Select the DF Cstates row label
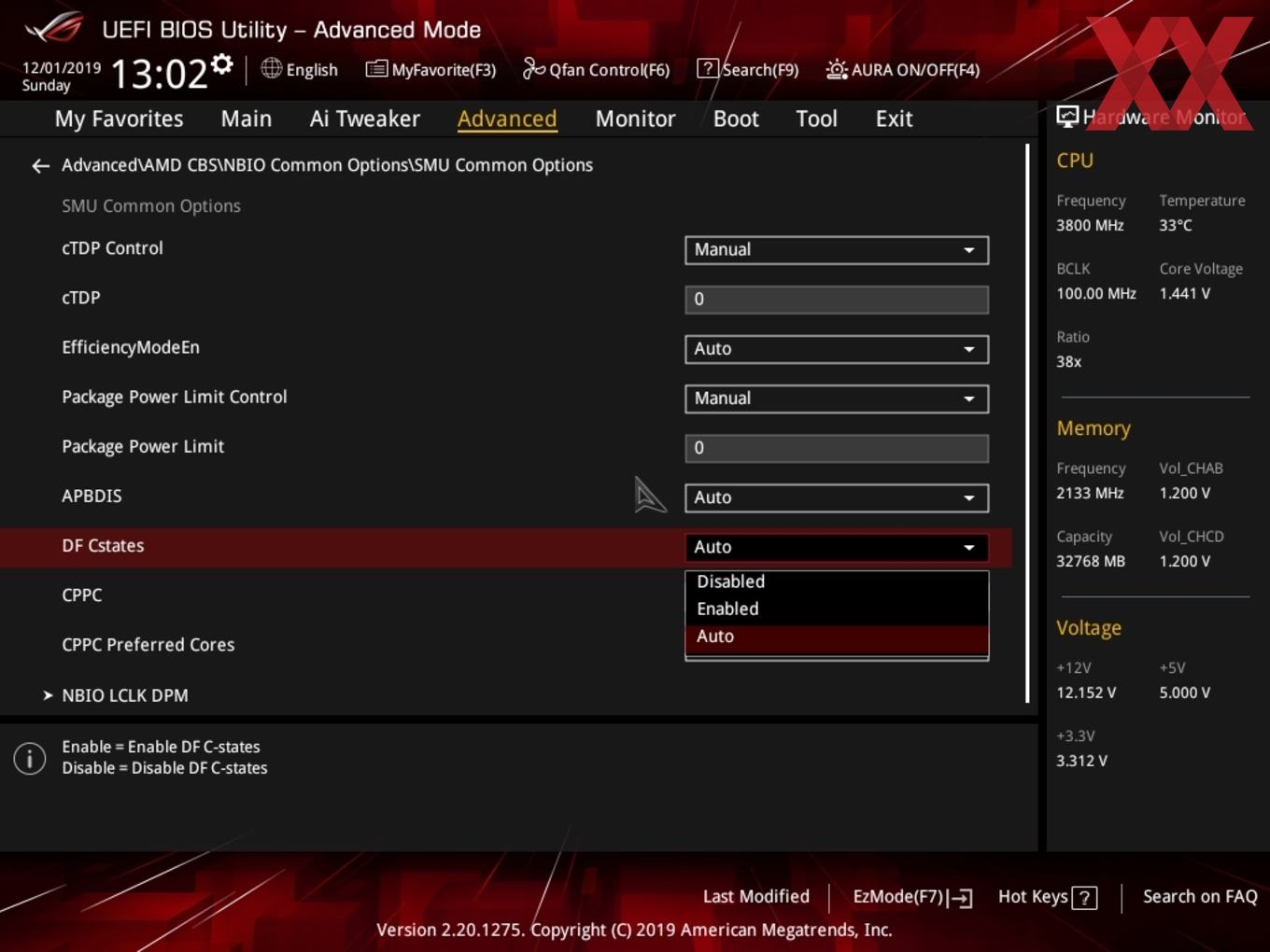Image resolution: width=1270 pixels, height=952 pixels. click(103, 545)
